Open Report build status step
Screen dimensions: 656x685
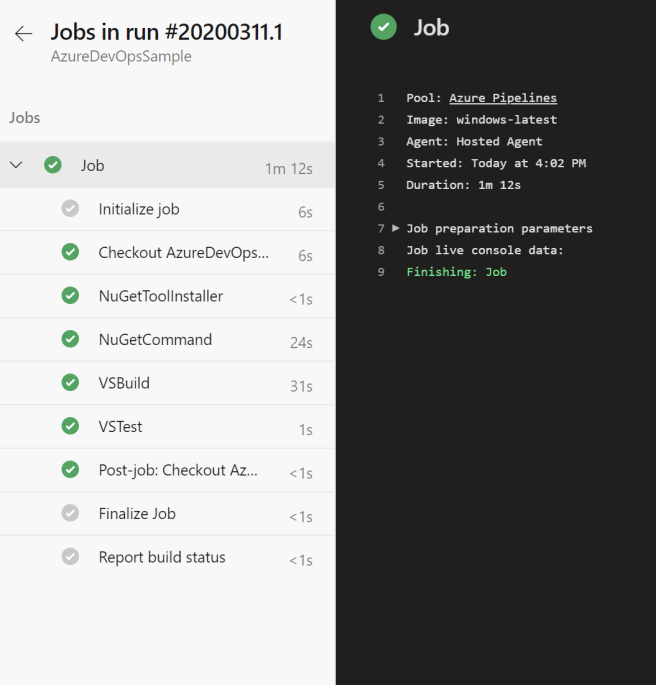tap(162, 557)
